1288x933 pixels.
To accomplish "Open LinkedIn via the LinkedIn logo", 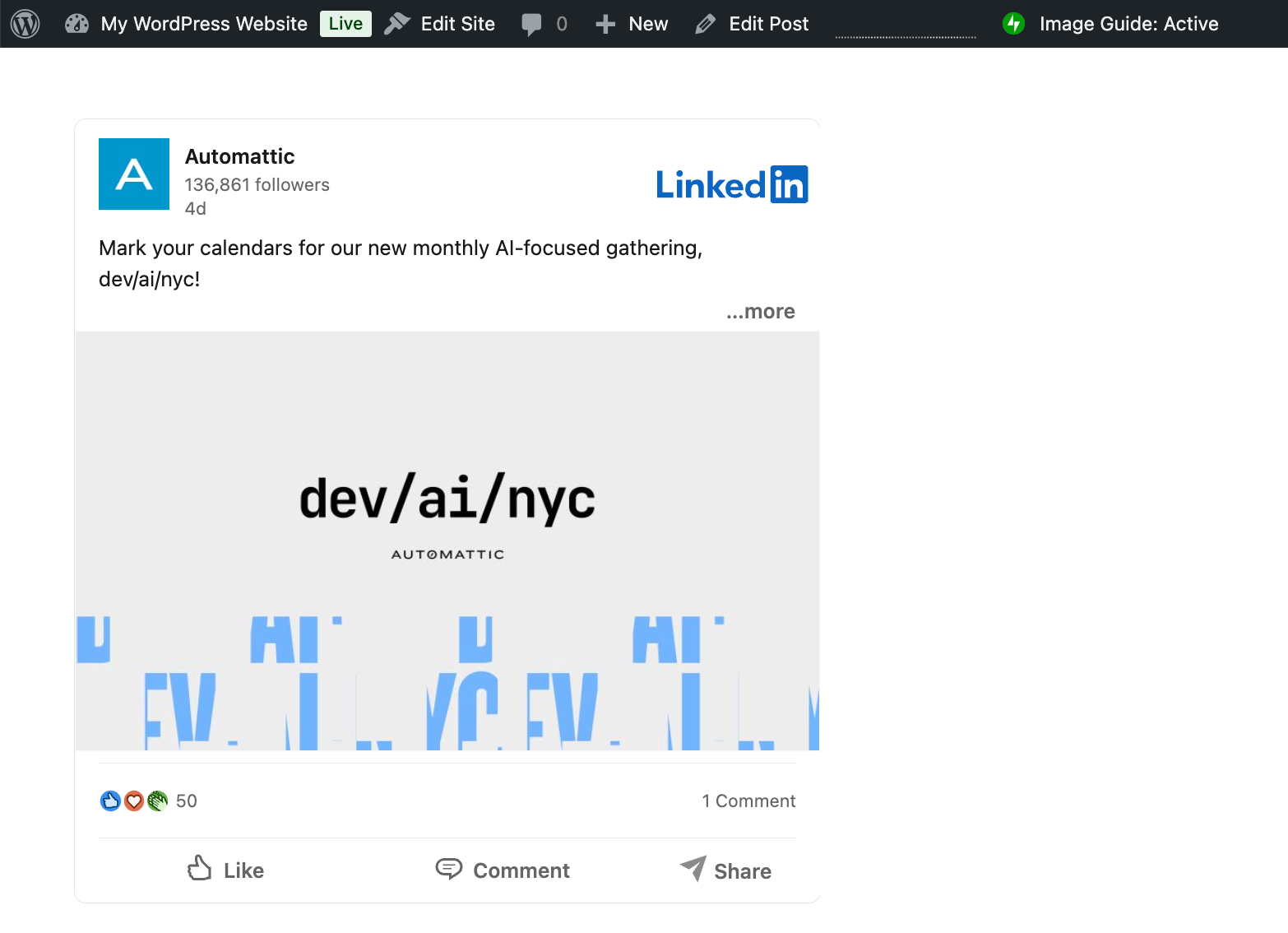I will pos(732,183).
